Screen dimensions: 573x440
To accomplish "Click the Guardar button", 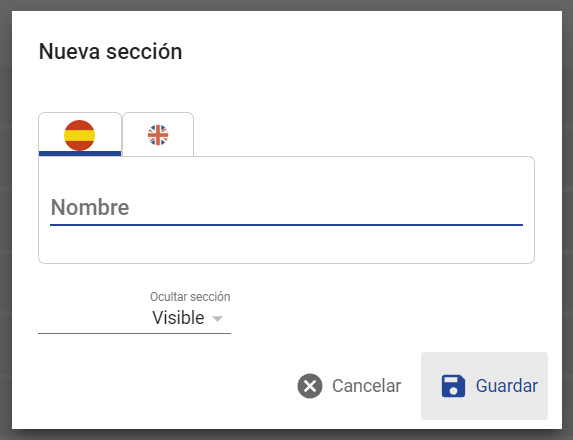I will (x=484, y=386).
